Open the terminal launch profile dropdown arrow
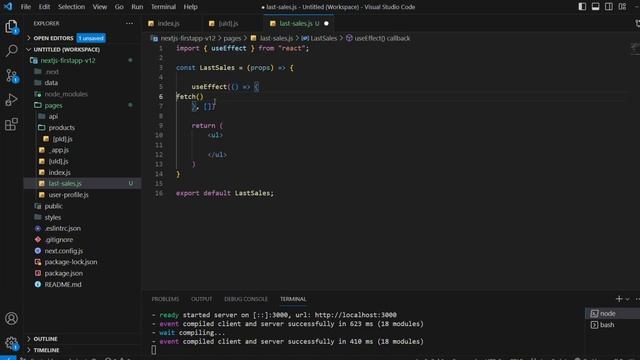Viewport: 640px width, 360px height. click(627, 299)
